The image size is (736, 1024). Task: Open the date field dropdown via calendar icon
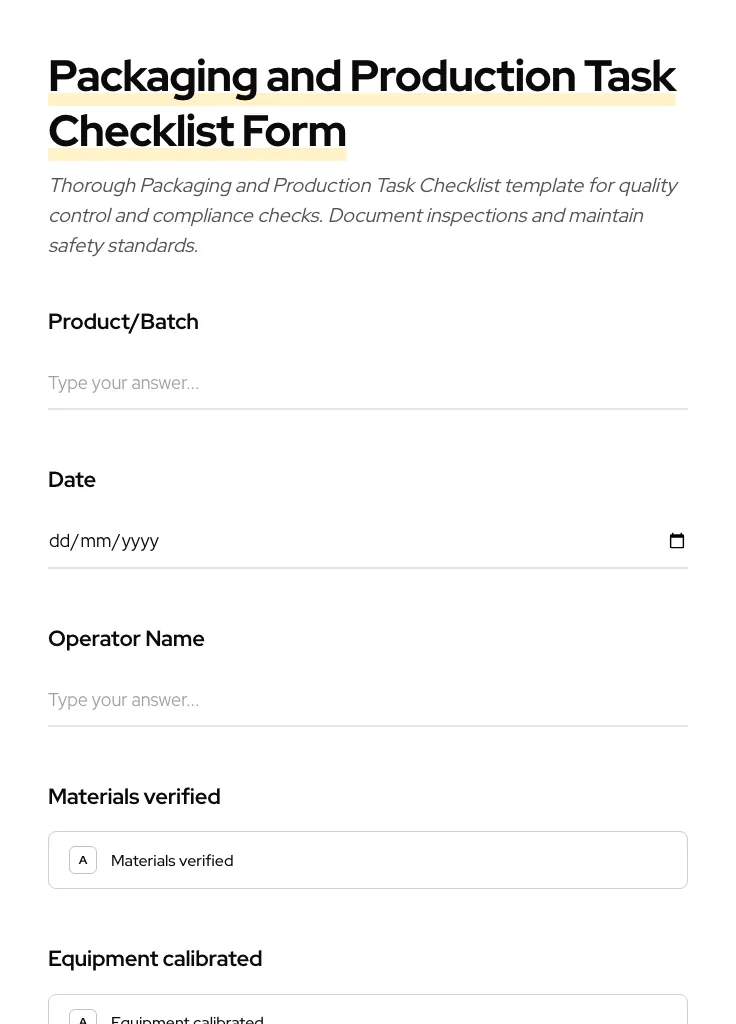point(677,540)
